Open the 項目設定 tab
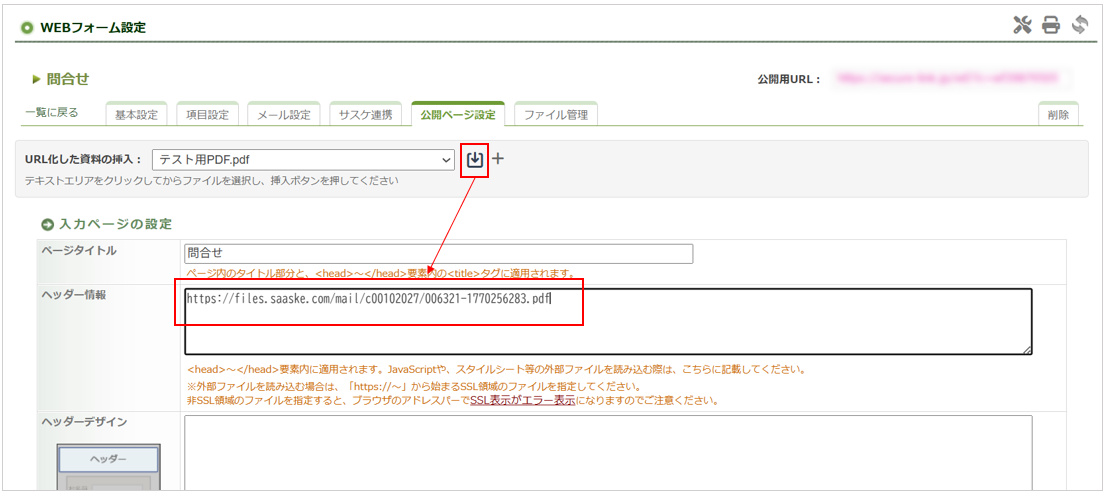The image size is (1106, 495). pos(208,115)
